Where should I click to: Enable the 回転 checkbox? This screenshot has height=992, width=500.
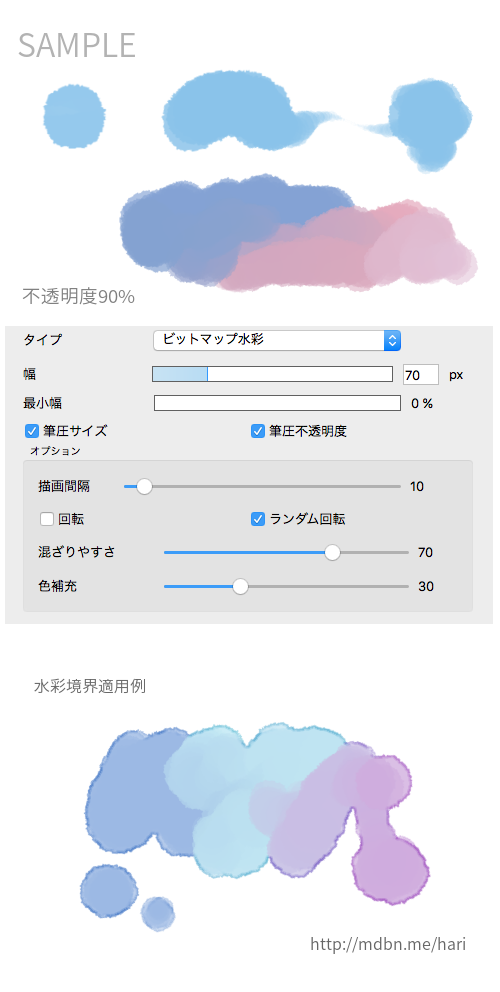coord(46,519)
